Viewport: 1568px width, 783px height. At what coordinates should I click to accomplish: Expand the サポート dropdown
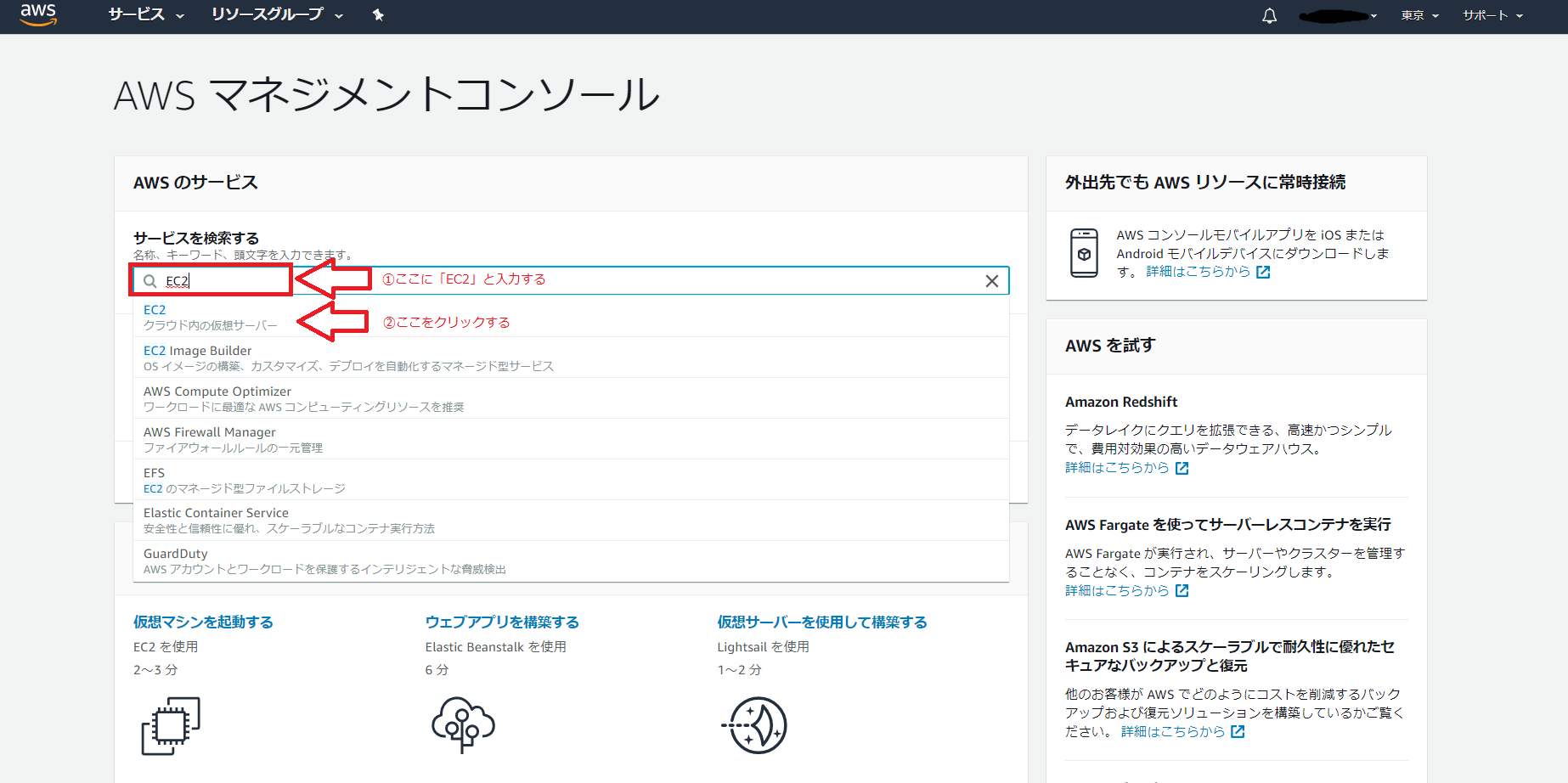(1492, 14)
